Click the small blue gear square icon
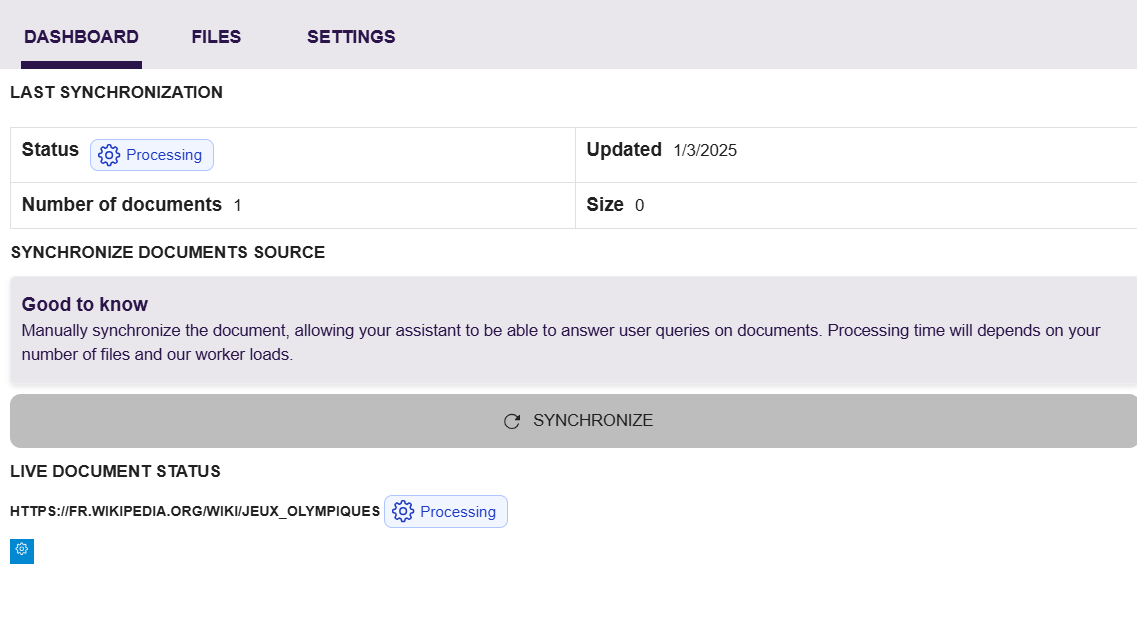 point(22,551)
